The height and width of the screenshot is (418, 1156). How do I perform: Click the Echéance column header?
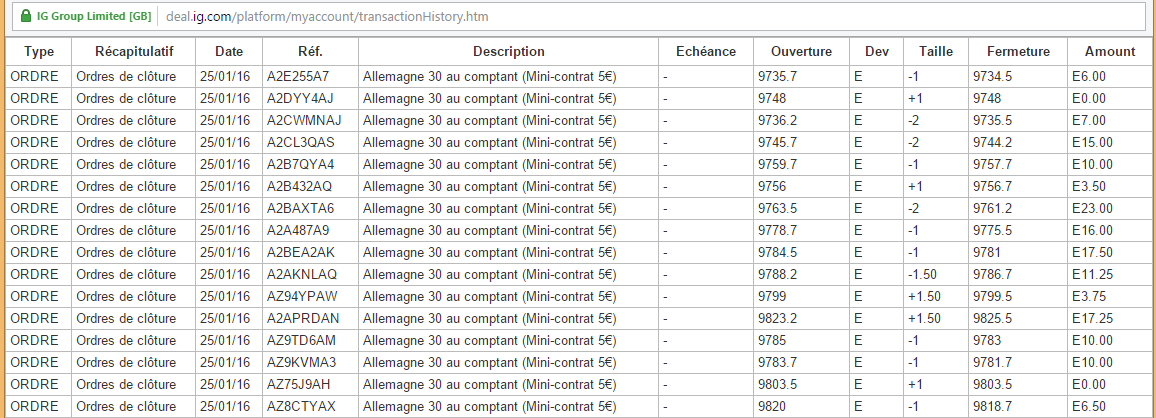point(706,52)
